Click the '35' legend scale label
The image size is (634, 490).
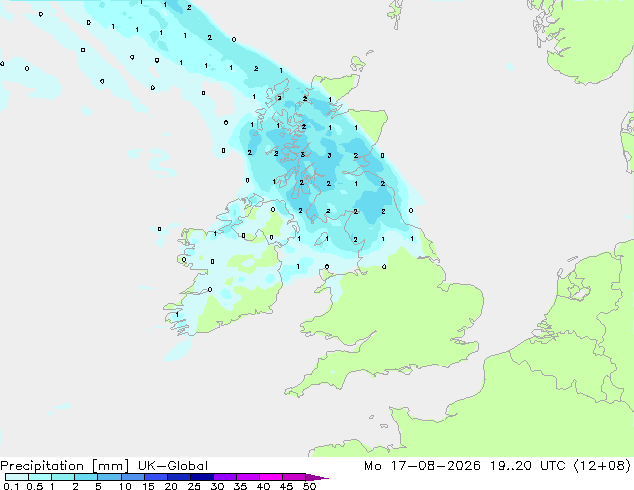click(x=240, y=486)
